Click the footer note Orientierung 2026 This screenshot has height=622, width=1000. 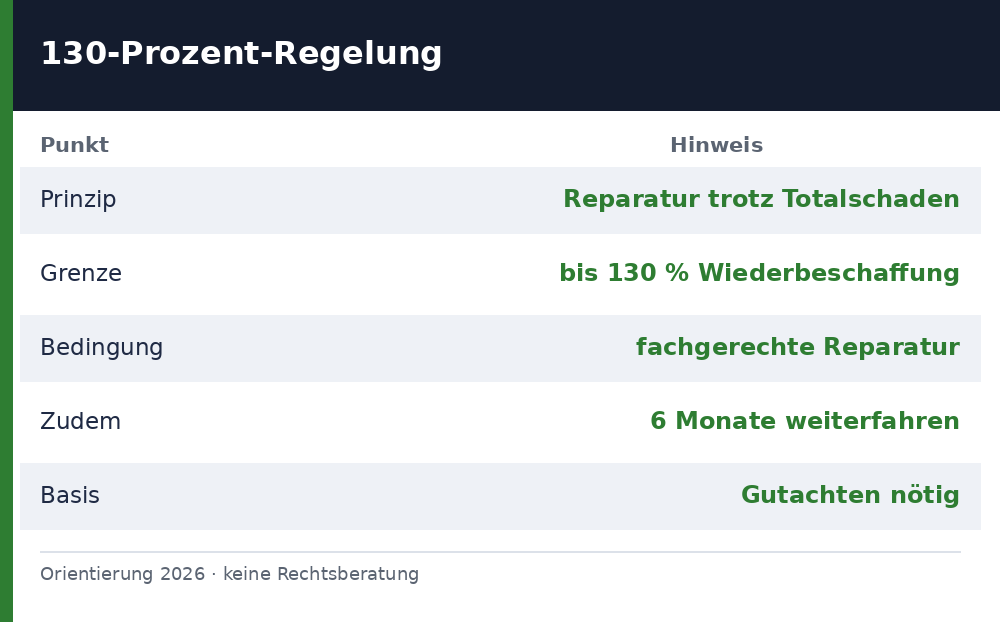point(230,574)
